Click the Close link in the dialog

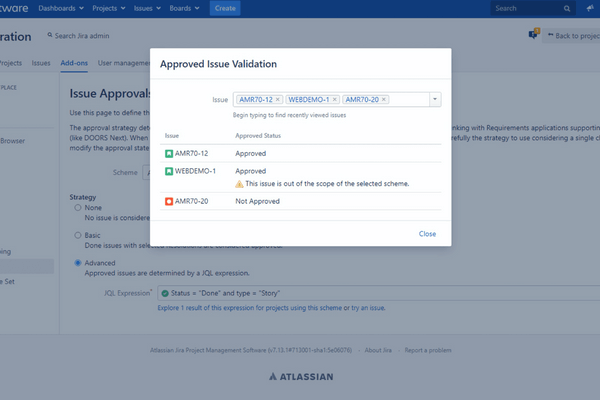coord(427,234)
